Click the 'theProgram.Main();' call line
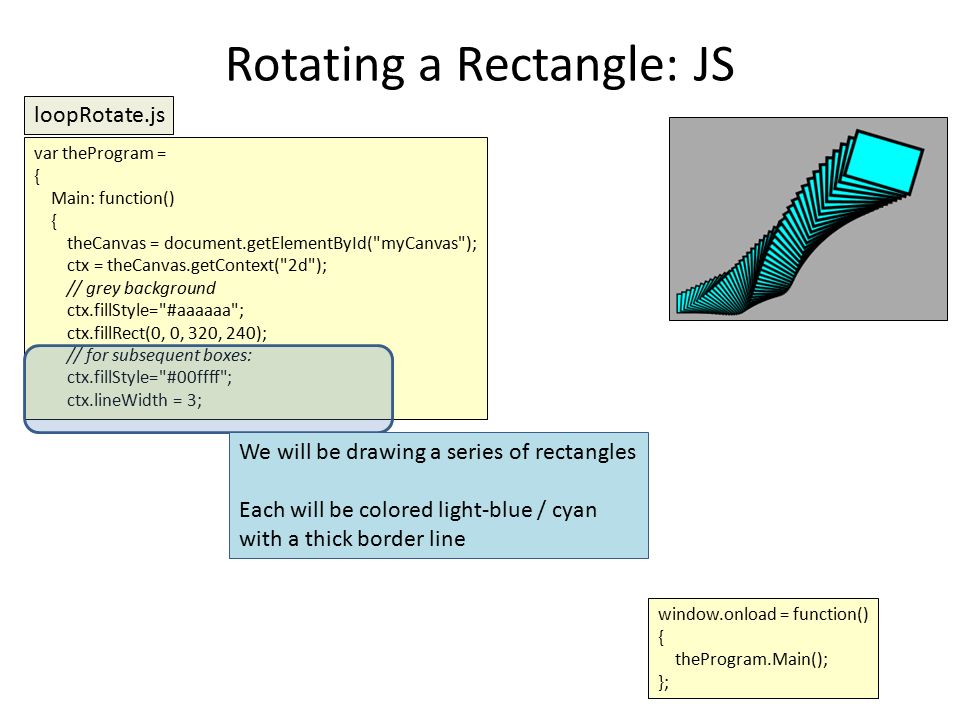 coord(751,659)
